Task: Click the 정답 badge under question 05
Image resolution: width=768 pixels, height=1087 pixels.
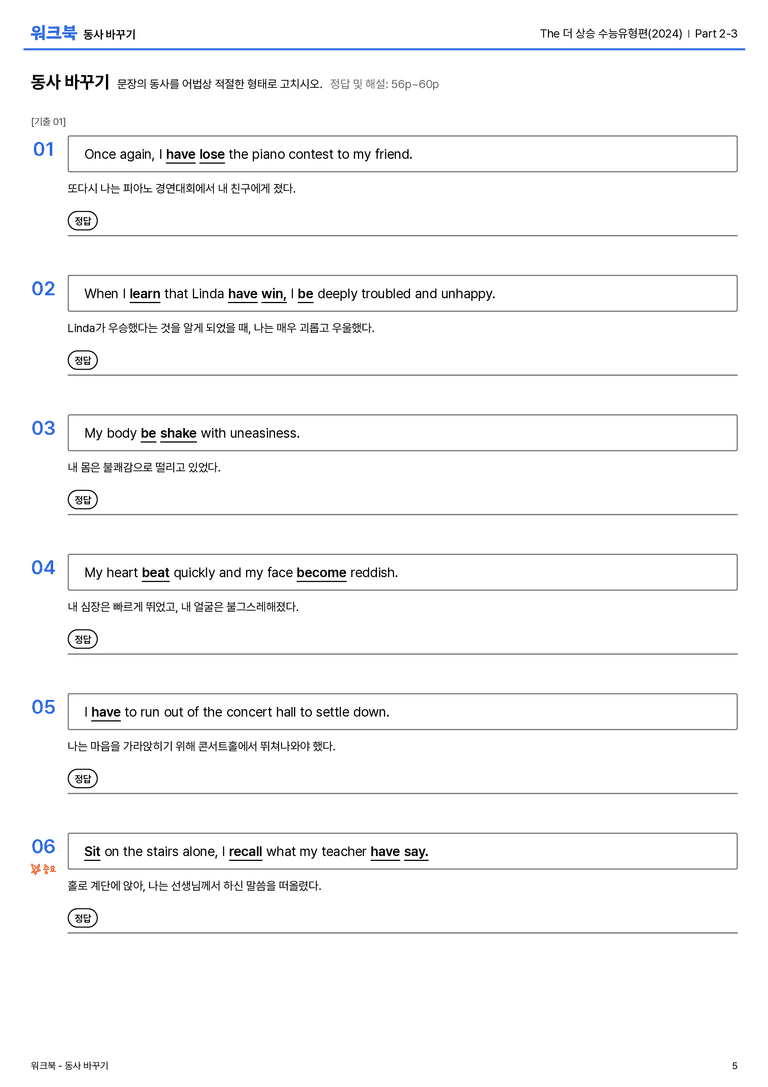Action: [x=82, y=779]
